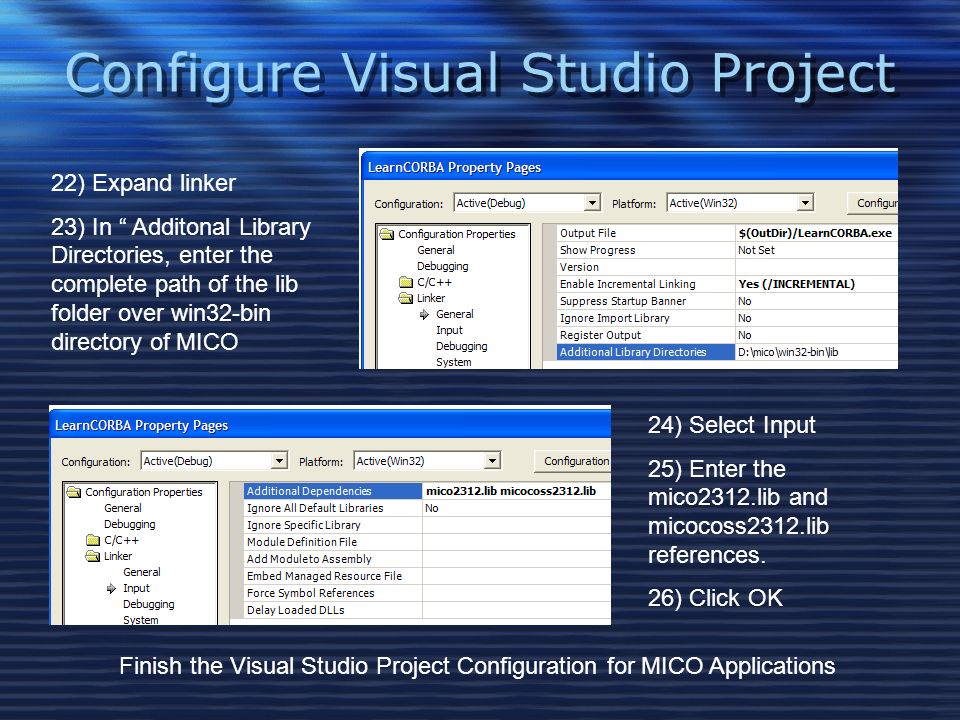Screen dimensions: 960x720
Task: Click the Yes (/INCREMENTAL) value
Action: coord(797,284)
